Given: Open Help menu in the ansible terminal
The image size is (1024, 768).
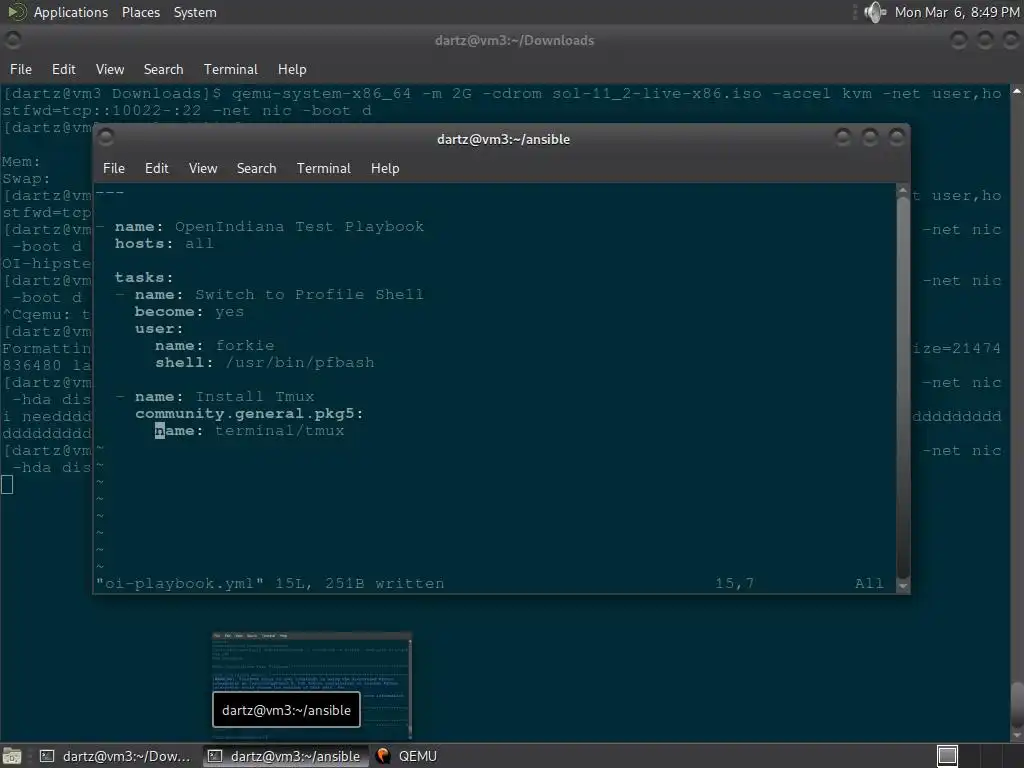Looking at the screenshot, I should coord(385,168).
